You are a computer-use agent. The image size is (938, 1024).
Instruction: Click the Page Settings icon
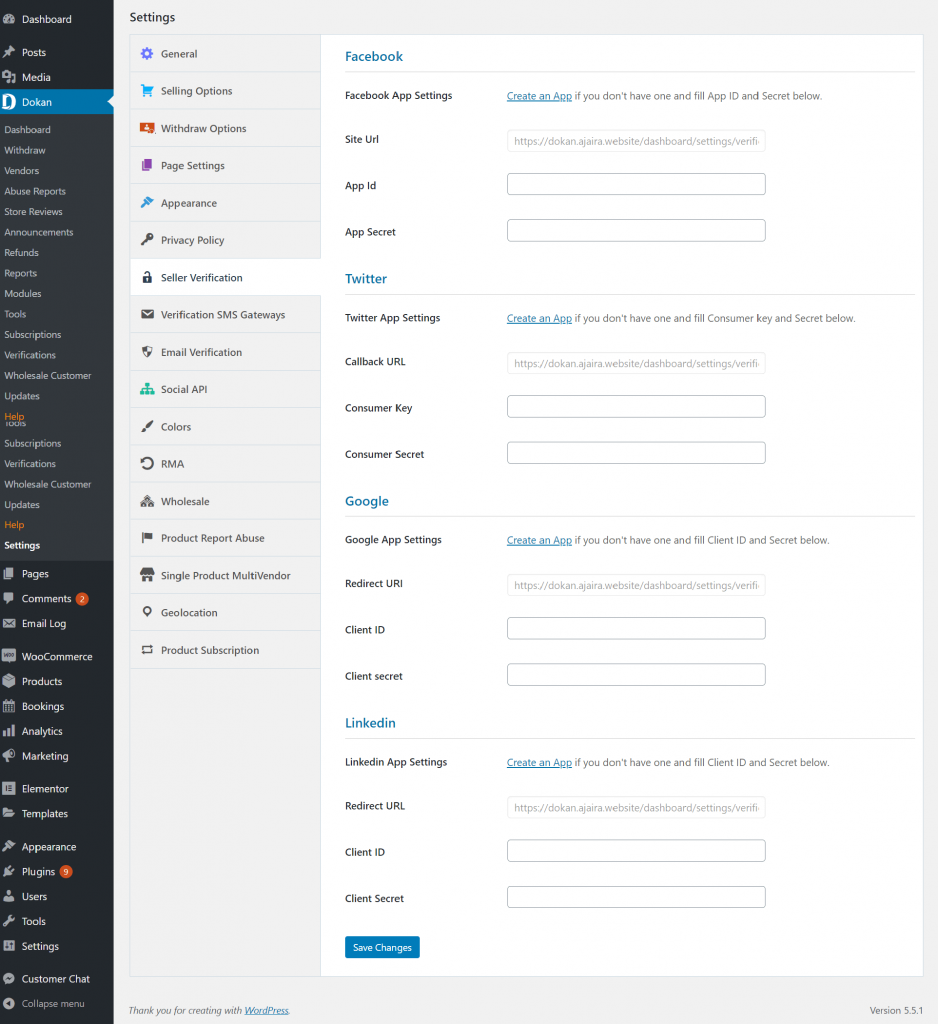click(x=147, y=165)
